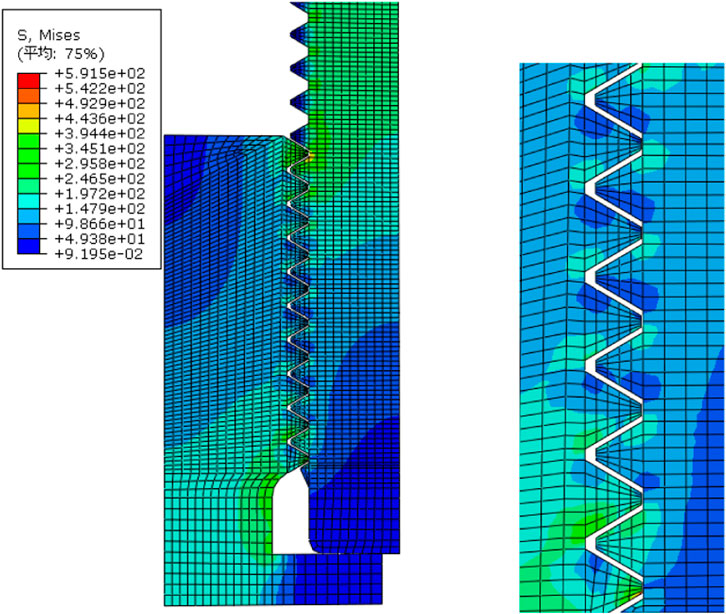Select the legend value +2.958e+02
The height and width of the screenshot is (614, 726).
[100, 163]
